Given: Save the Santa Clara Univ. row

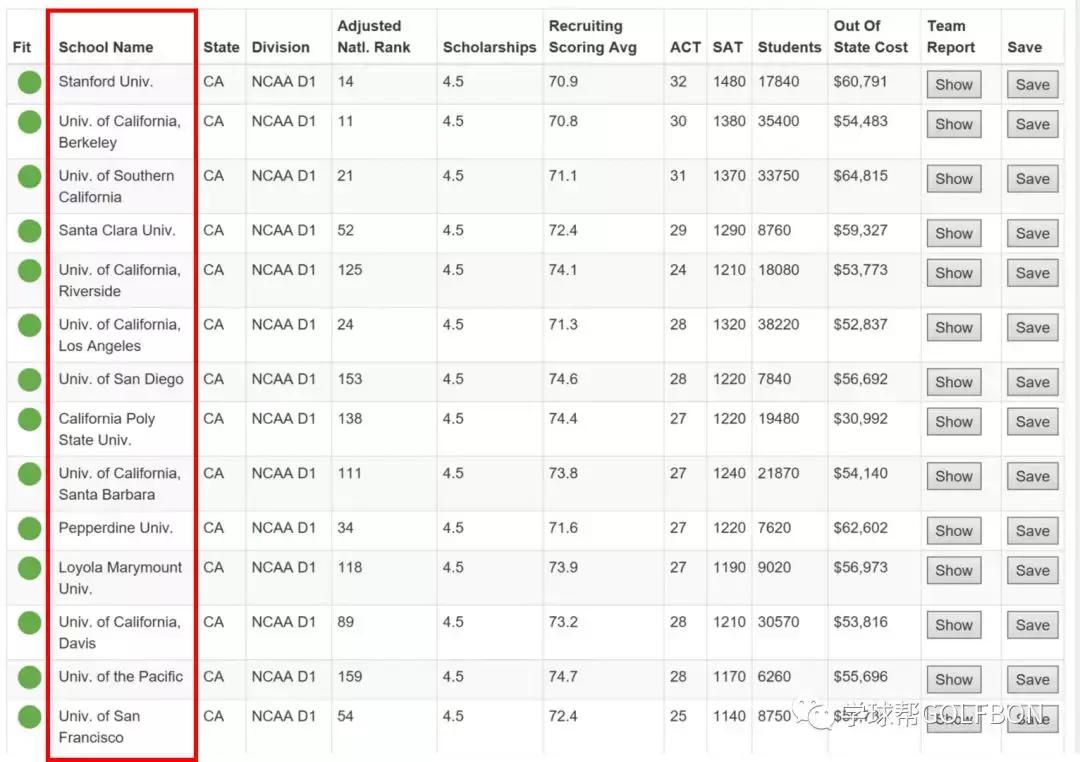Looking at the screenshot, I should coord(1032,233).
